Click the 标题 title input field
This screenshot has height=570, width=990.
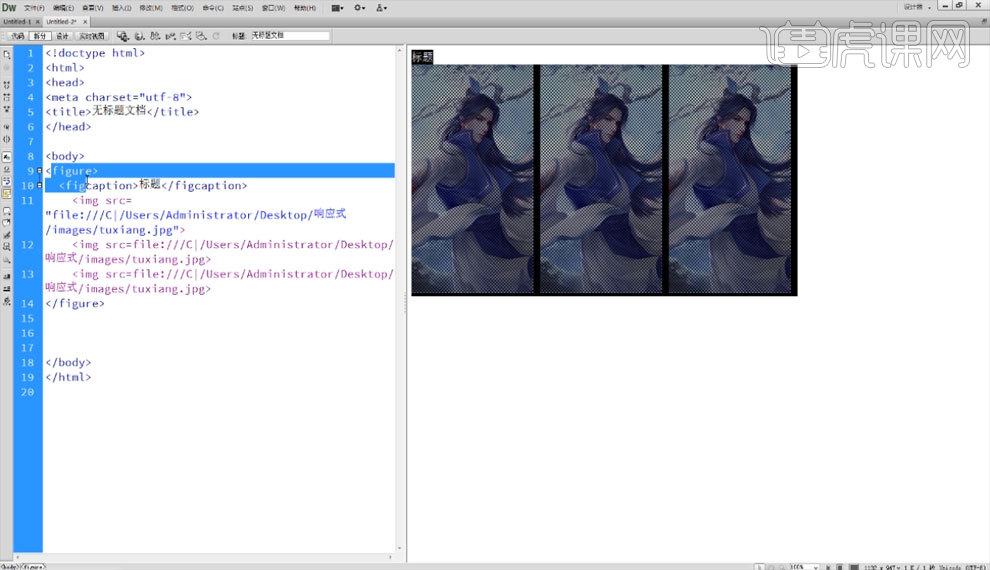tap(290, 36)
